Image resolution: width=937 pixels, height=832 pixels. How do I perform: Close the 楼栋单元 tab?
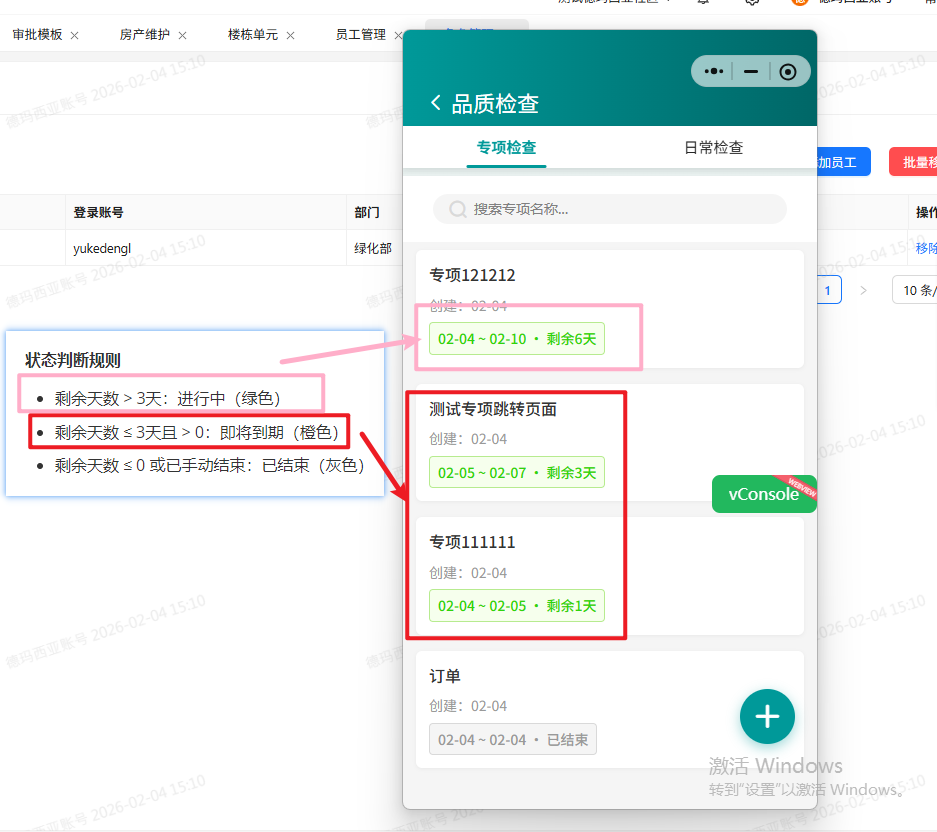pyautogui.click(x=290, y=35)
